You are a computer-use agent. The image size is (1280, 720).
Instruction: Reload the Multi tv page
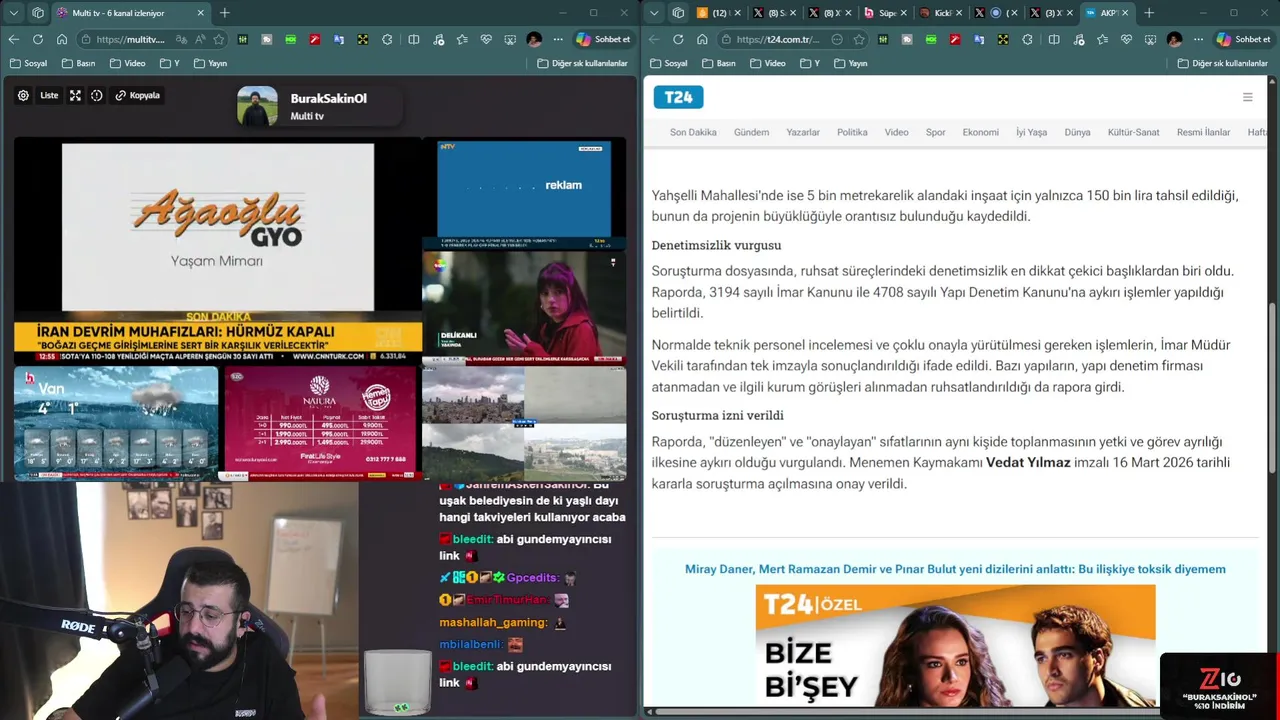click(x=38, y=39)
